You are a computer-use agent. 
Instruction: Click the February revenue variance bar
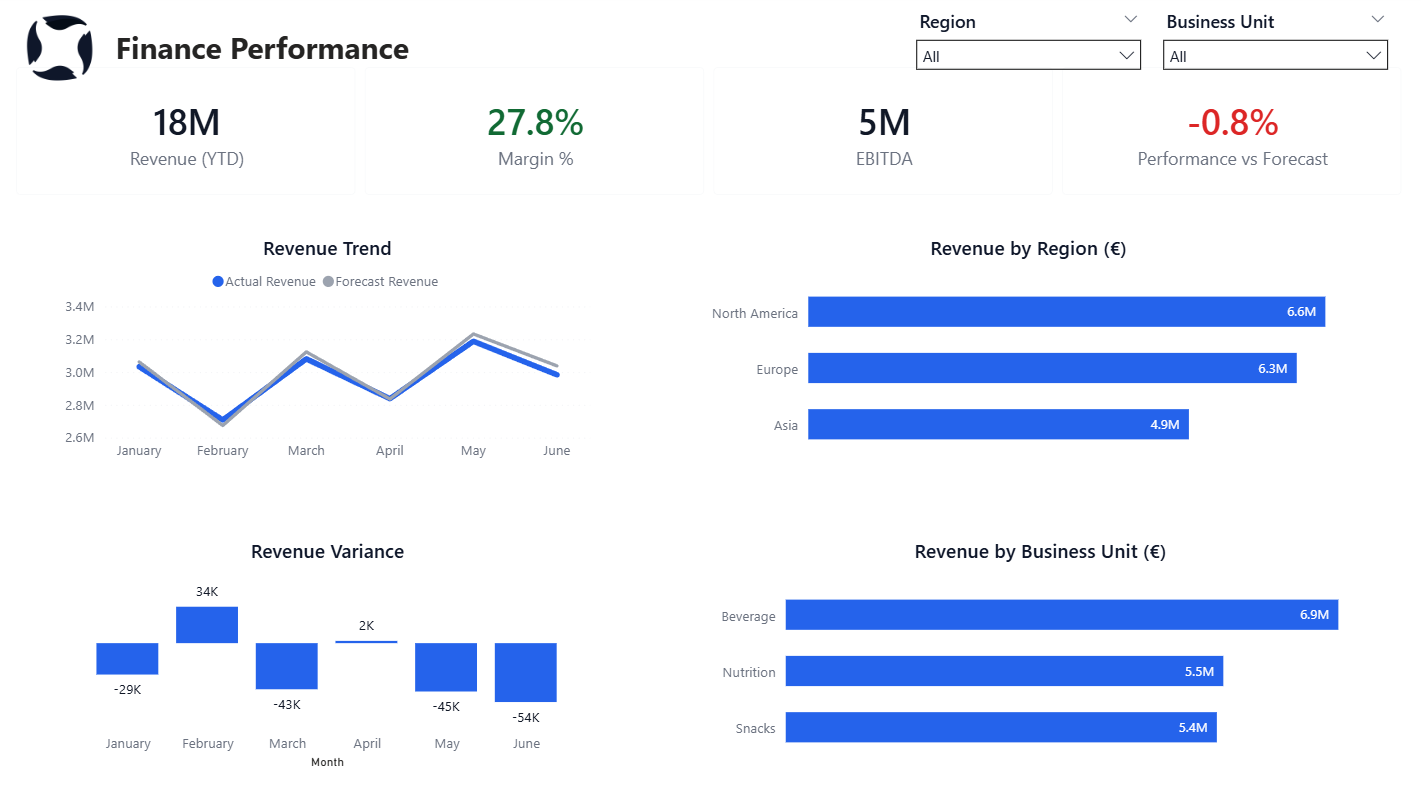coord(207,625)
